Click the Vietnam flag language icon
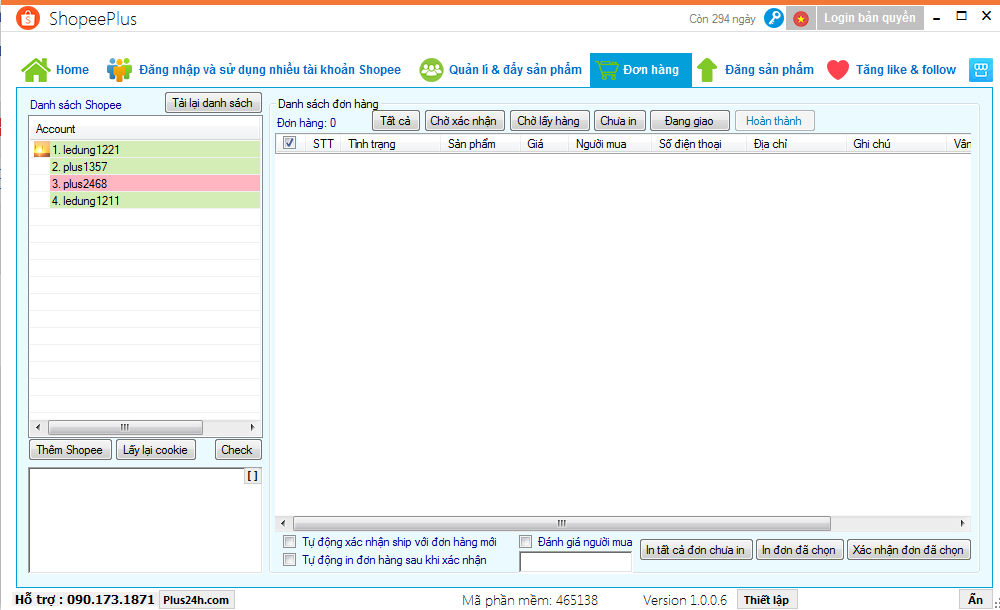This screenshot has height=610, width=1000. [x=801, y=19]
